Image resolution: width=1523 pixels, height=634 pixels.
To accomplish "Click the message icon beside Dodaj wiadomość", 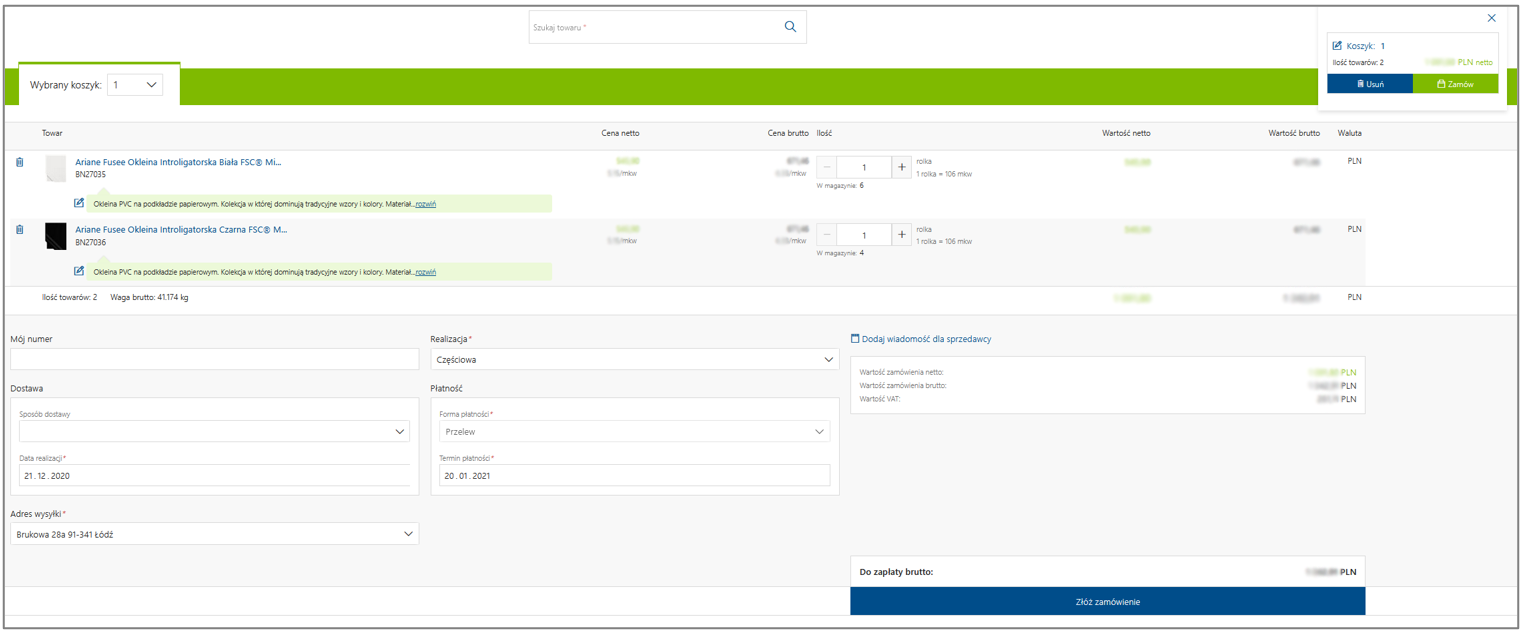I will coord(855,339).
